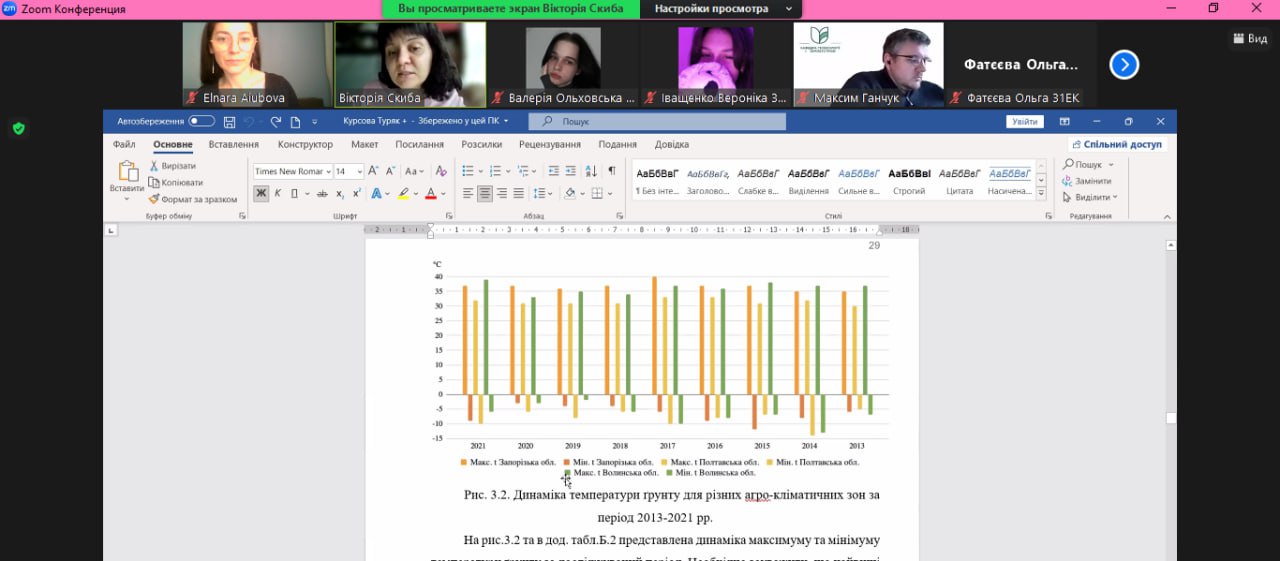Show next Zoom participants with the blue arrow
The image size is (1280, 561).
pyautogui.click(x=1124, y=65)
